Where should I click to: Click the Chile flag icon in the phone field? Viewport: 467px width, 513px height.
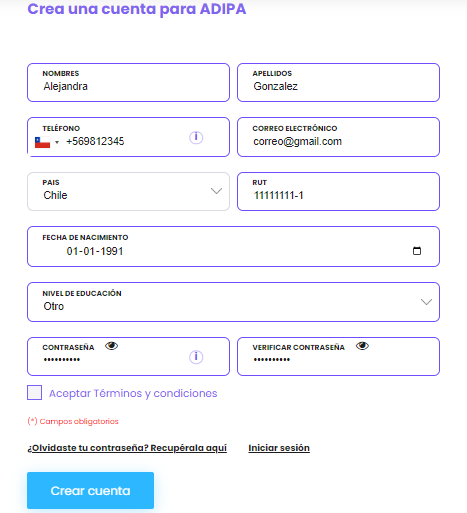(42, 142)
